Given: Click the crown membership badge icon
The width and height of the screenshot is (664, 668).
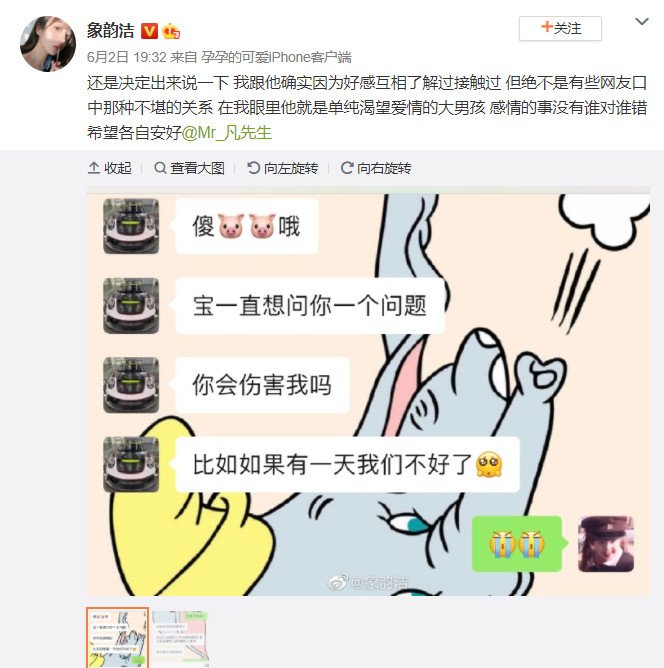Looking at the screenshot, I should [x=171, y=31].
